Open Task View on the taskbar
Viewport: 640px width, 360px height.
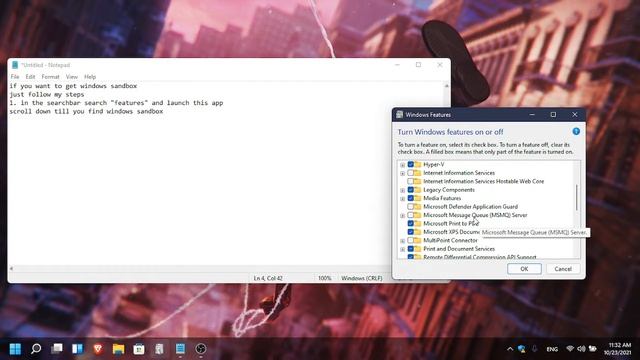click(x=57, y=349)
